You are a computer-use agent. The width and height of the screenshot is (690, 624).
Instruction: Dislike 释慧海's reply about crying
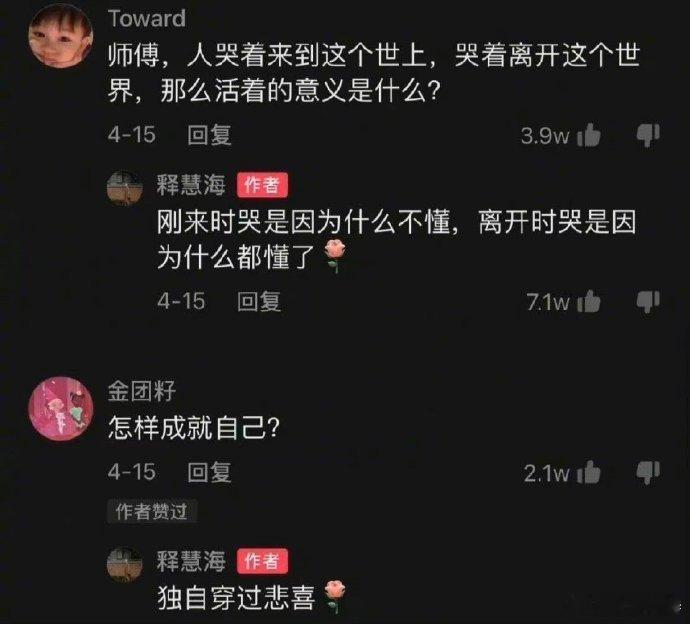(x=648, y=302)
